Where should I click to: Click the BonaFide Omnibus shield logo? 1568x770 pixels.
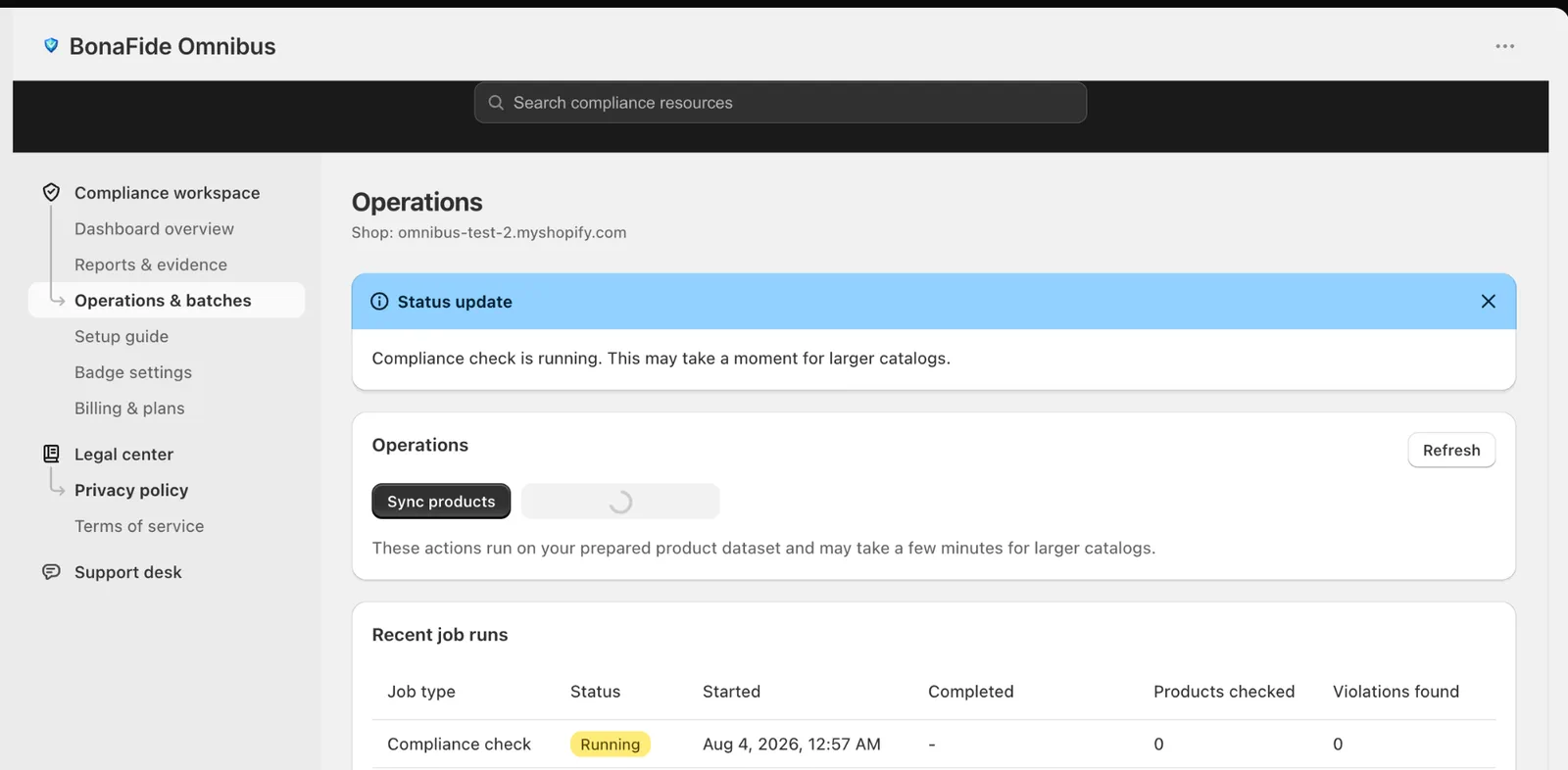pyautogui.click(x=51, y=45)
